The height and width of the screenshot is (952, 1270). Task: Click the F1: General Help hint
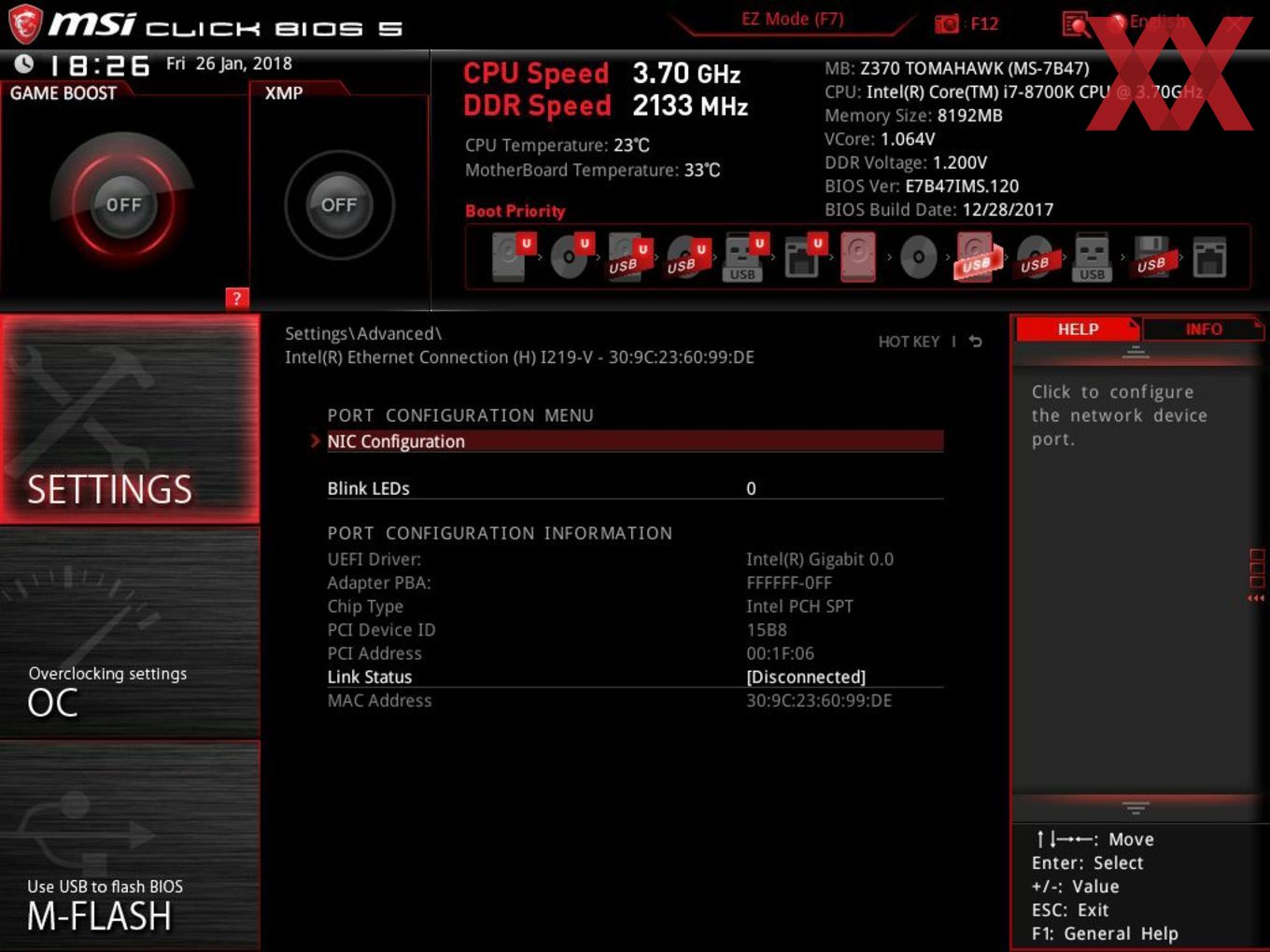tap(1105, 933)
